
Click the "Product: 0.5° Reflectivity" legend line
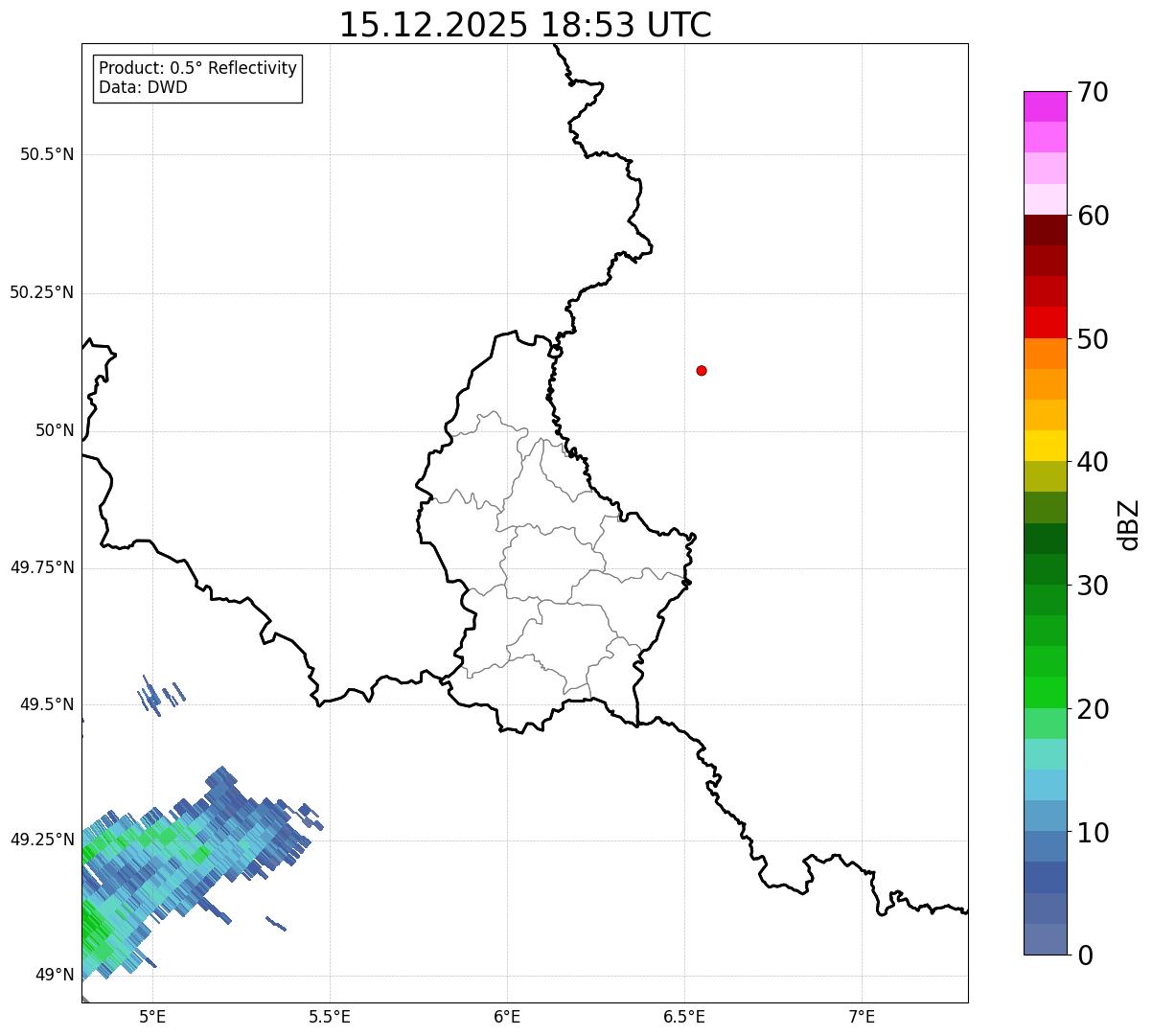pyautogui.click(x=198, y=69)
